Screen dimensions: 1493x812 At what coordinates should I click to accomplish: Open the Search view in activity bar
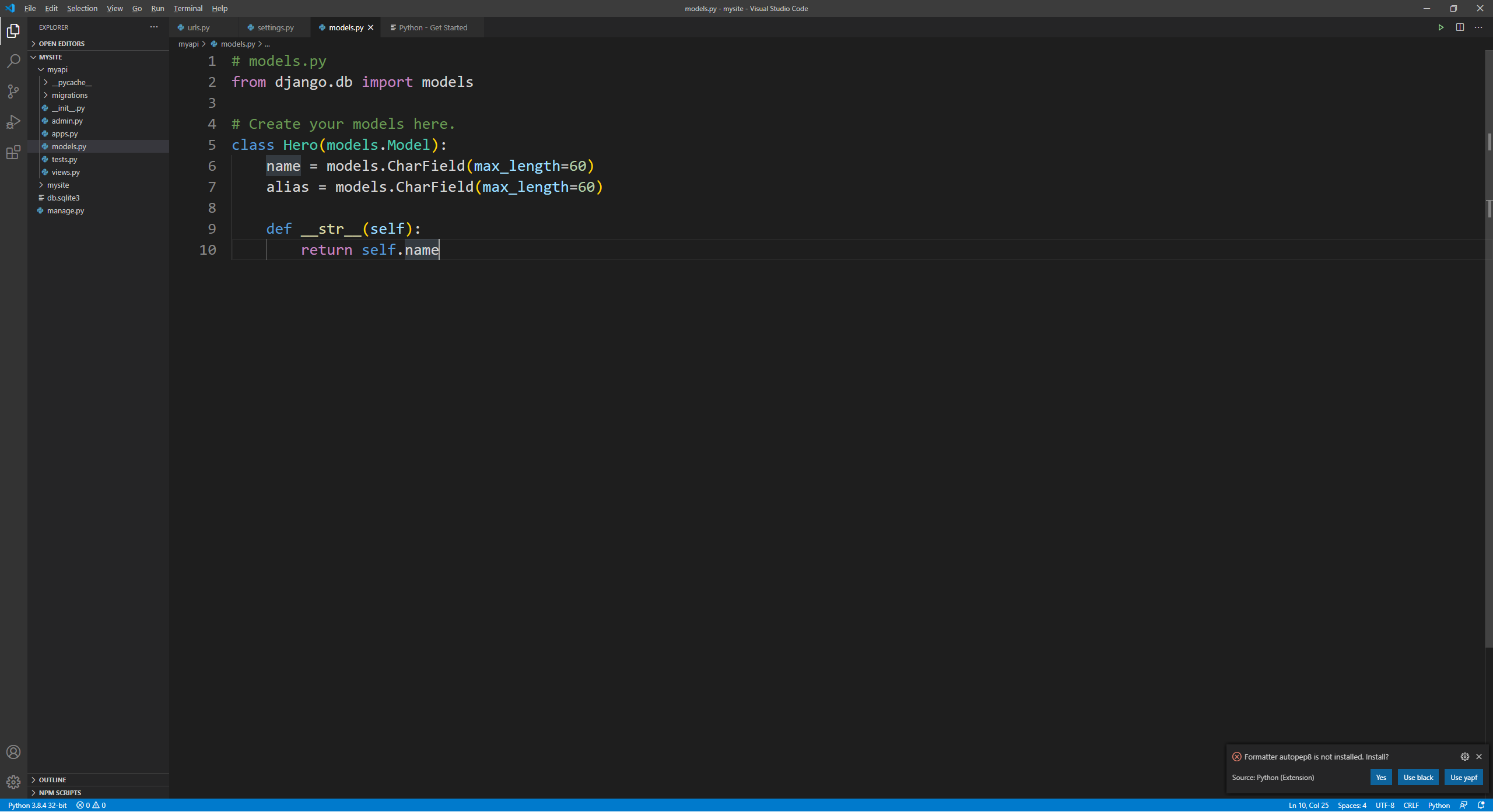coord(13,61)
